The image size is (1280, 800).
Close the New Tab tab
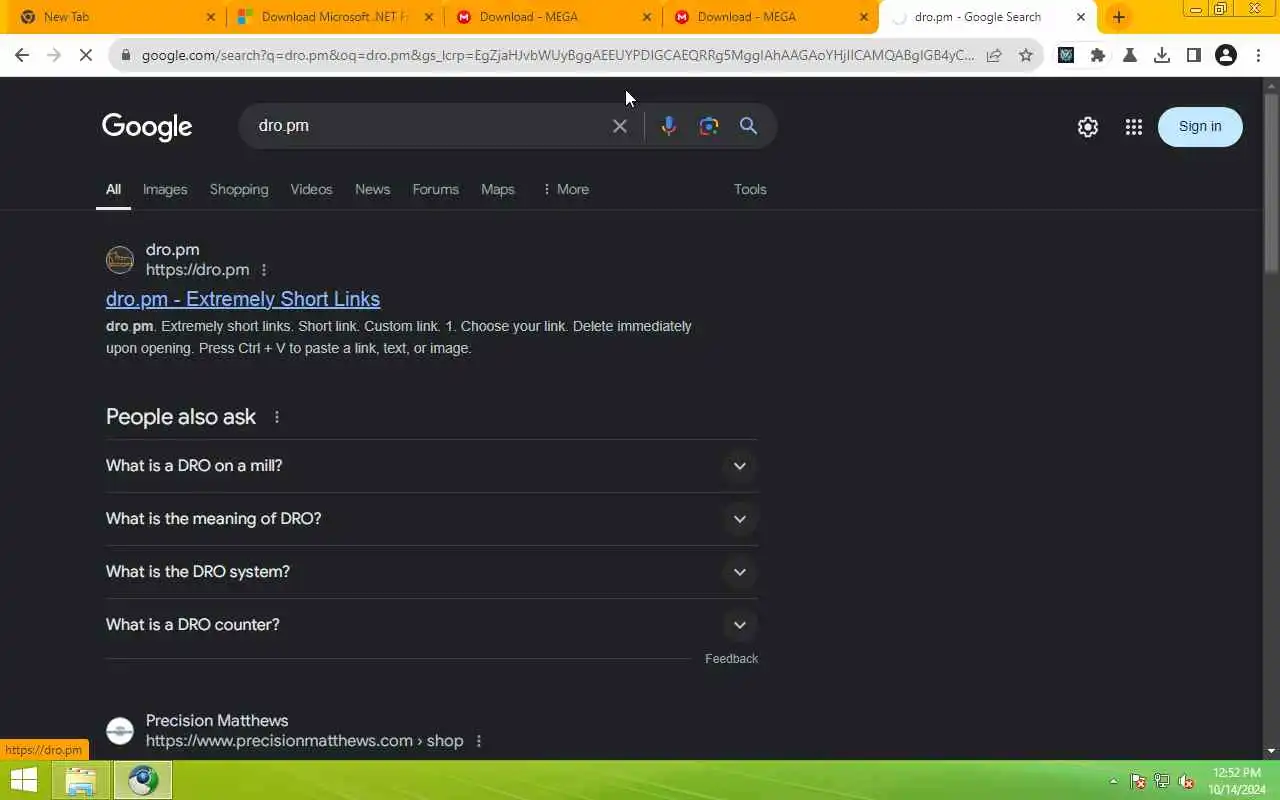[x=210, y=17]
